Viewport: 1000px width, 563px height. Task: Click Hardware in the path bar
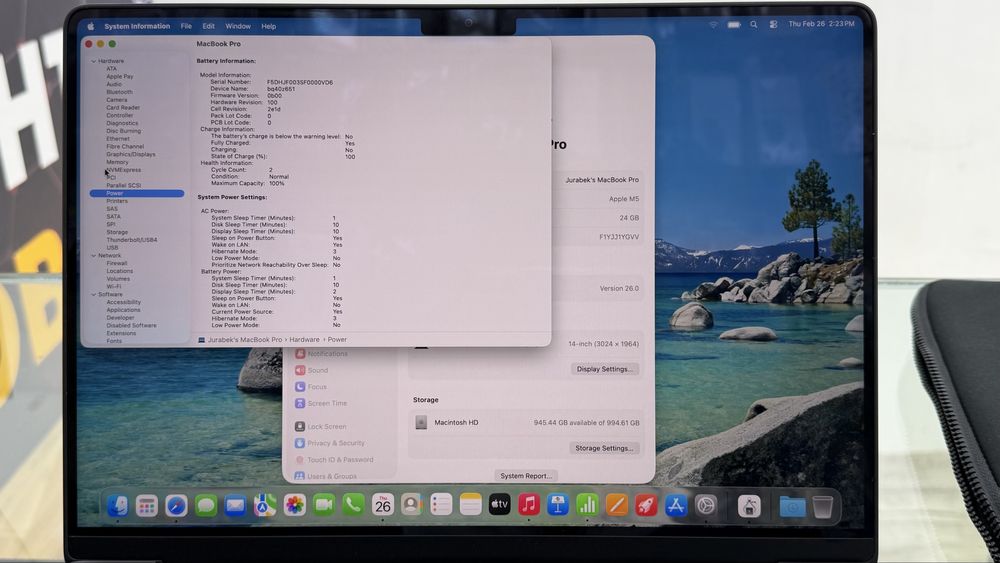[x=304, y=340]
